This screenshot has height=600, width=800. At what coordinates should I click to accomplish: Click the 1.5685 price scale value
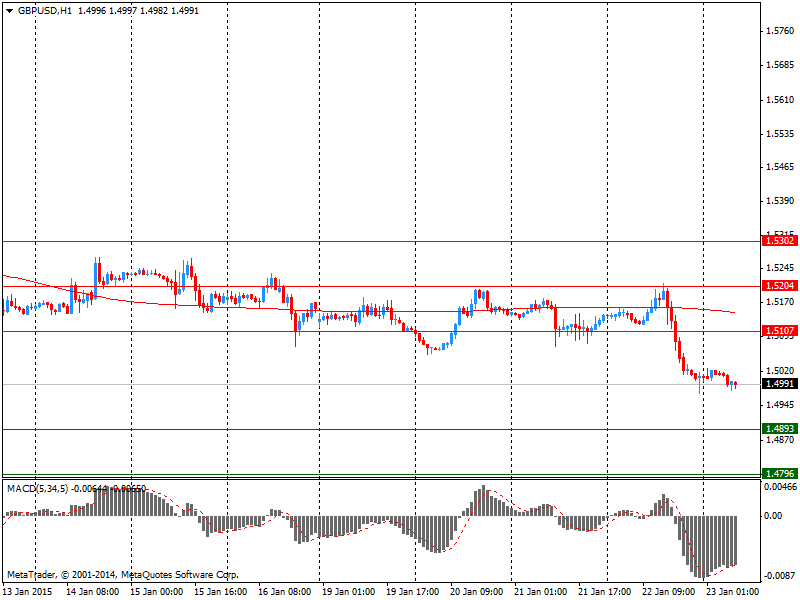pyautogui.click(x=780, y=65)
